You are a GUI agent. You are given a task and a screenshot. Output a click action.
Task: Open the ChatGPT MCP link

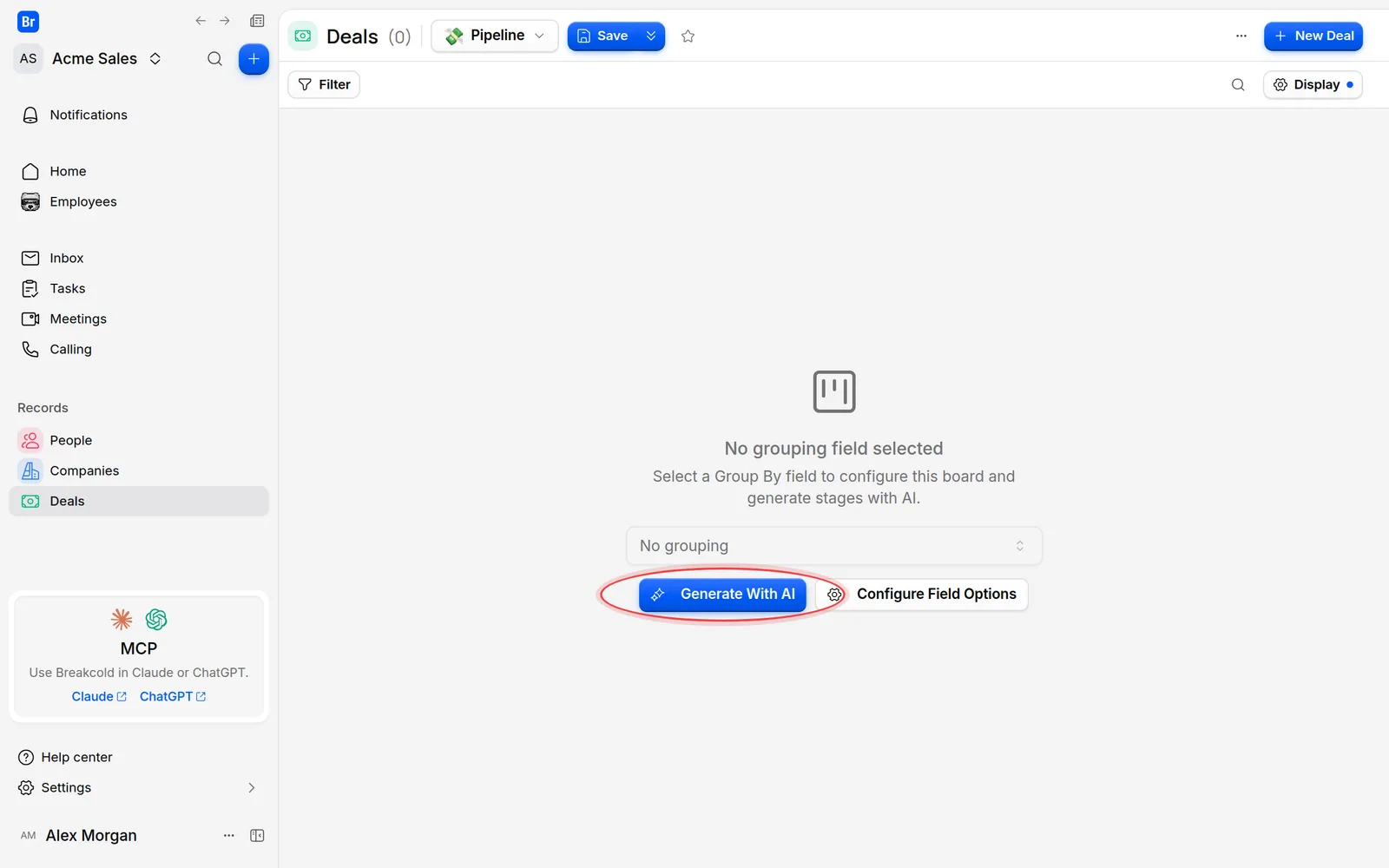pyautogui.click(x=173, y=696)
